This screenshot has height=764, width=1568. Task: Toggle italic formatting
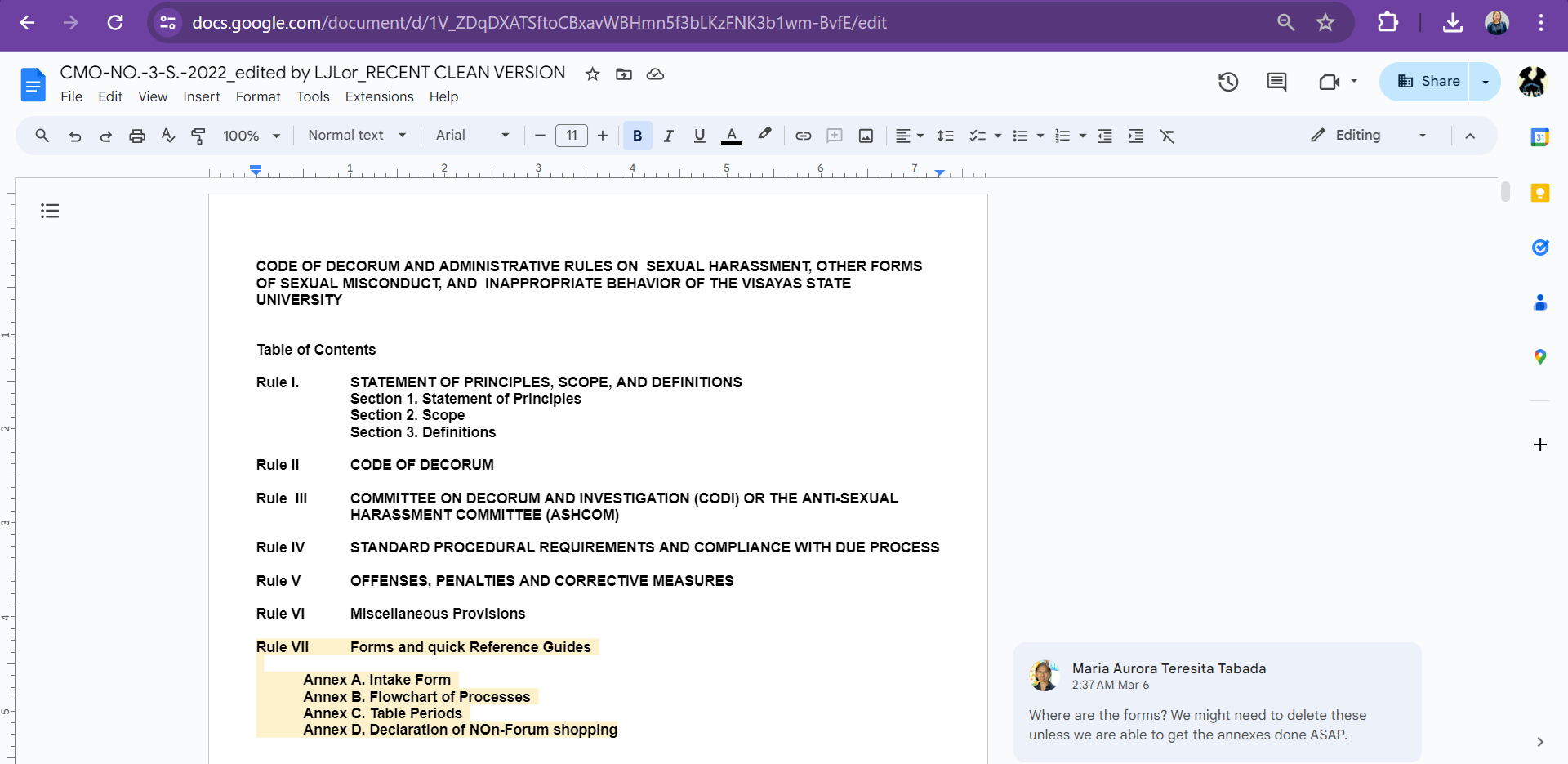pyautogui.click(x=668, y=136)
